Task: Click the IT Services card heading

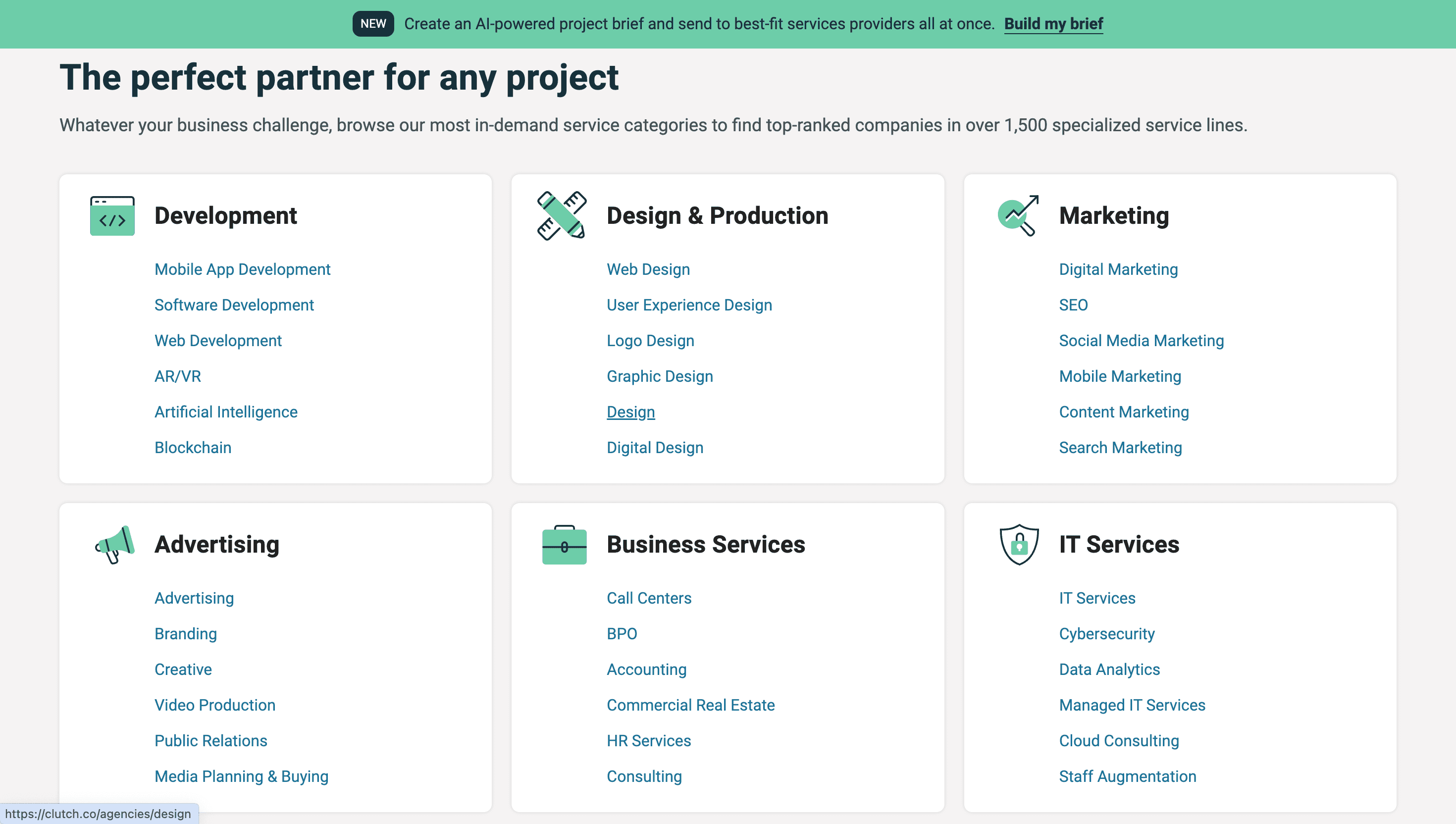Action: (1119, 544)
